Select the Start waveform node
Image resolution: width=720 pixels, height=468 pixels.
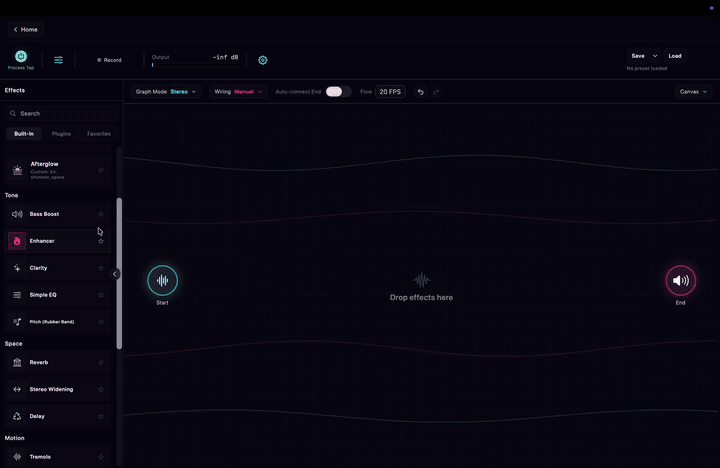click(163, 280)
